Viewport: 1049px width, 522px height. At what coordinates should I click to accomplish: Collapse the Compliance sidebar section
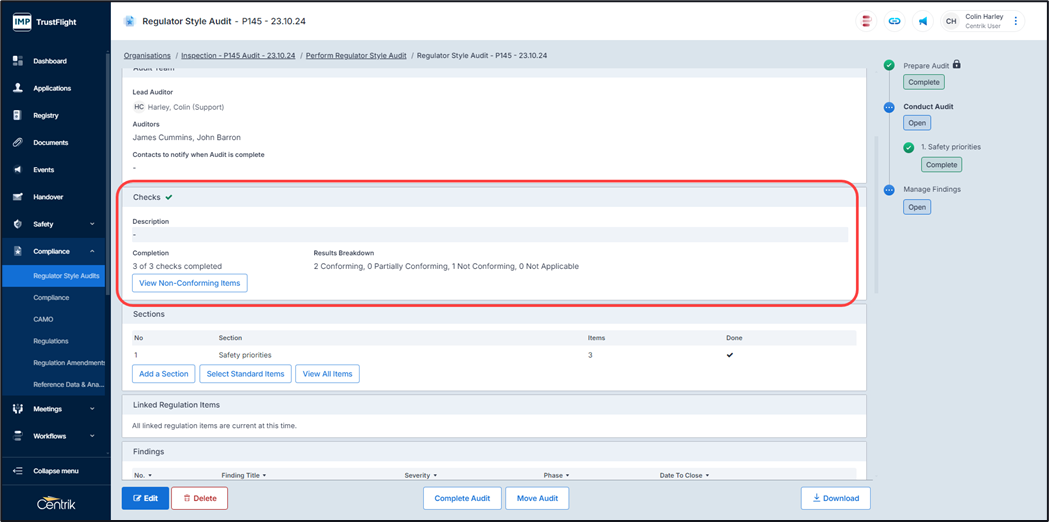(92, 252)
